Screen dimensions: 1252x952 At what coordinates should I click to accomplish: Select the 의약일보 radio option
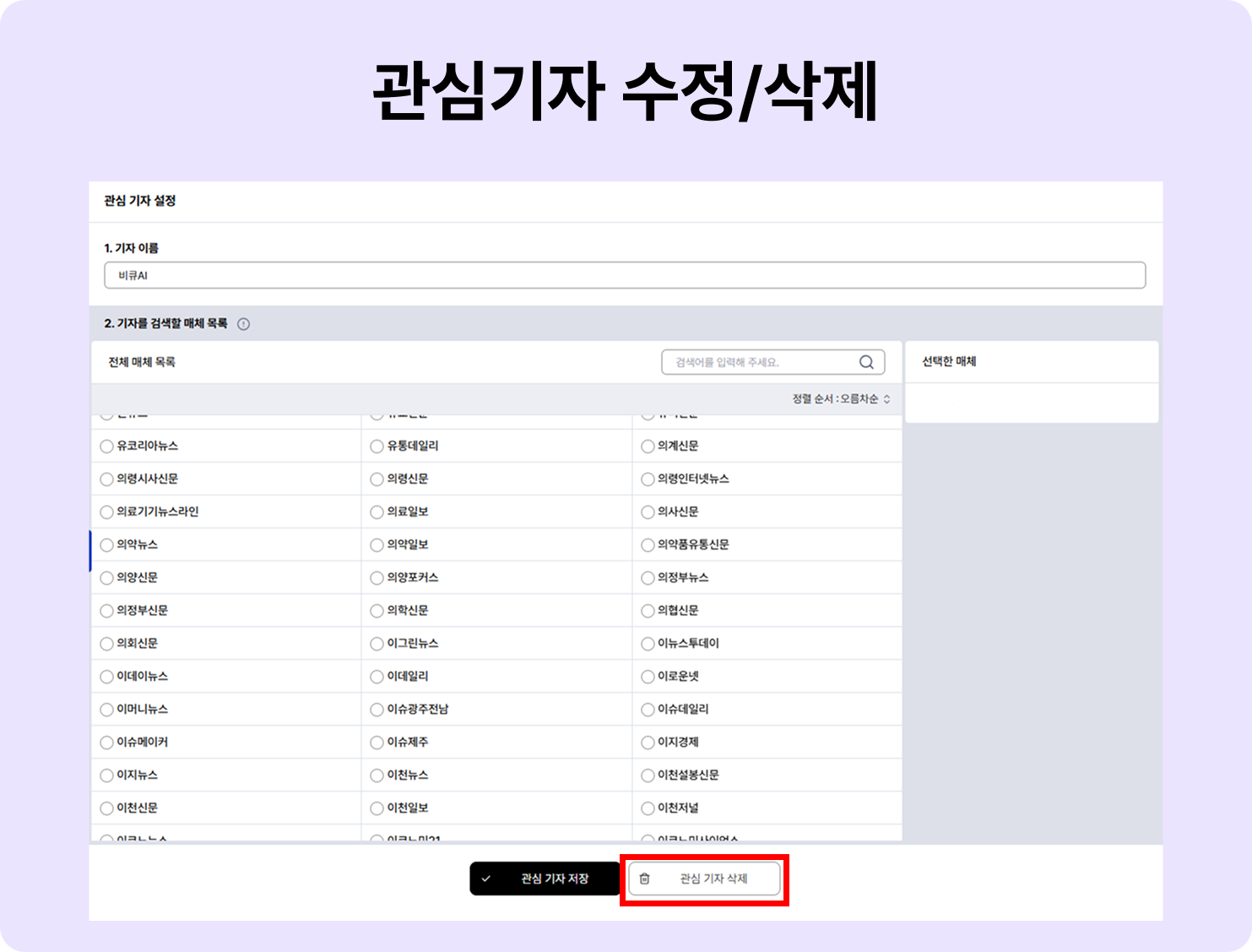(x=377, y=545)
